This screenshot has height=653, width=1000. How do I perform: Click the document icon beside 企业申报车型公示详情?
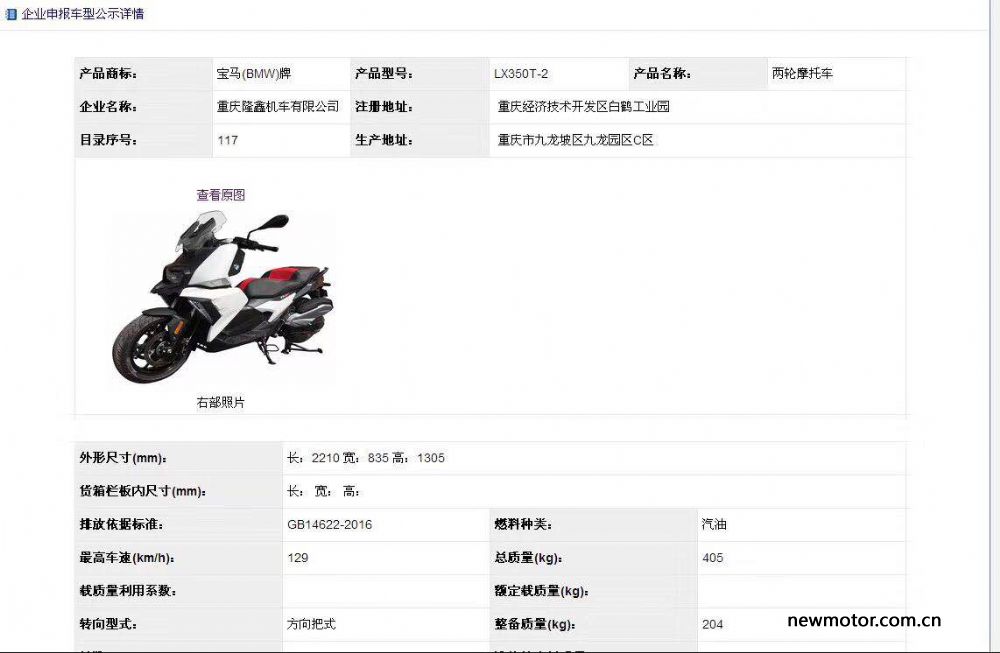11,13
